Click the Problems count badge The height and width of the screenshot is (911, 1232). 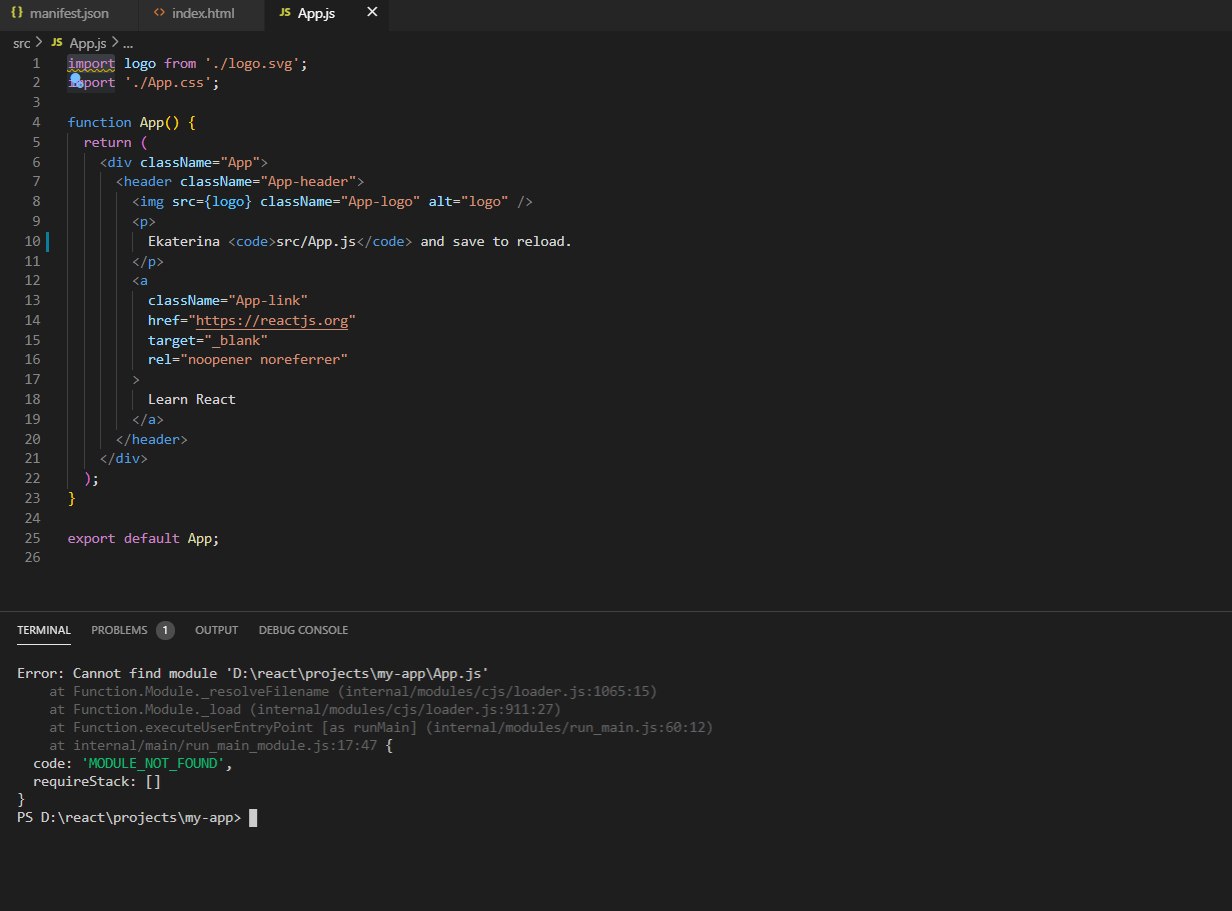point(165,630)
